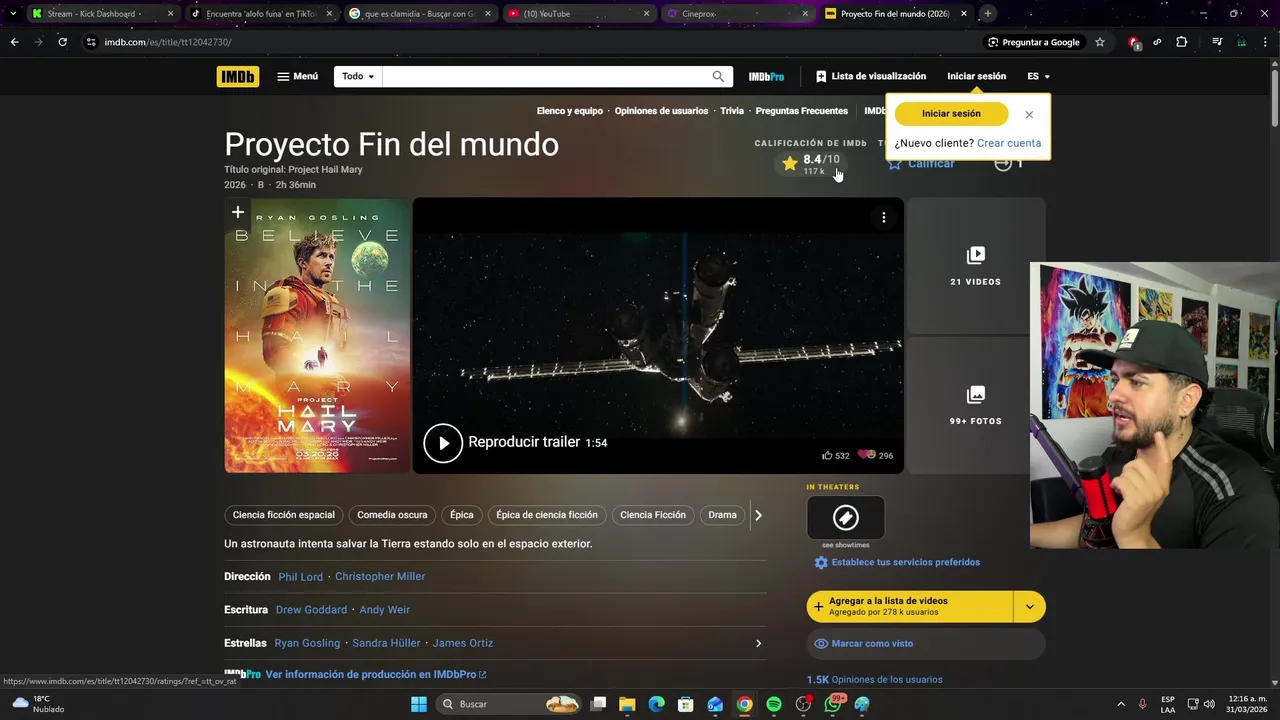
Task: Click the heart reactions icon on trailer
Action: 866,455
